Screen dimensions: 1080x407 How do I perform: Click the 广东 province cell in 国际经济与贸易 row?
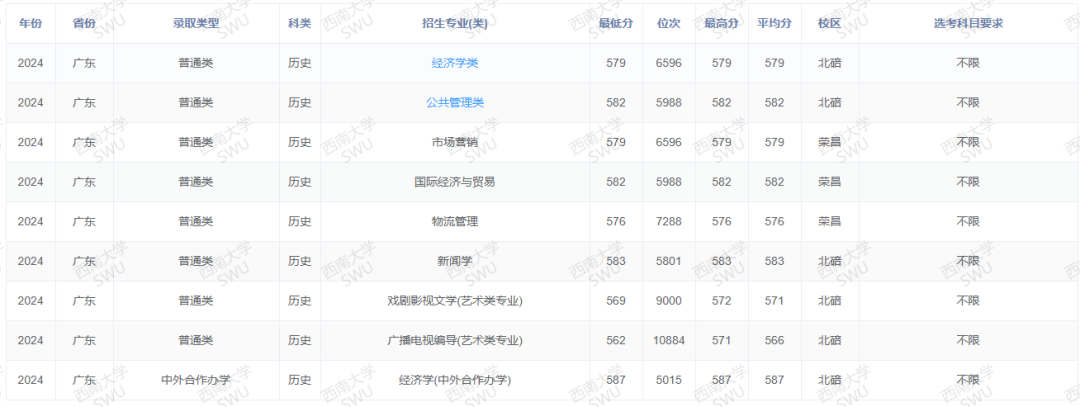(x=84, y=182)
